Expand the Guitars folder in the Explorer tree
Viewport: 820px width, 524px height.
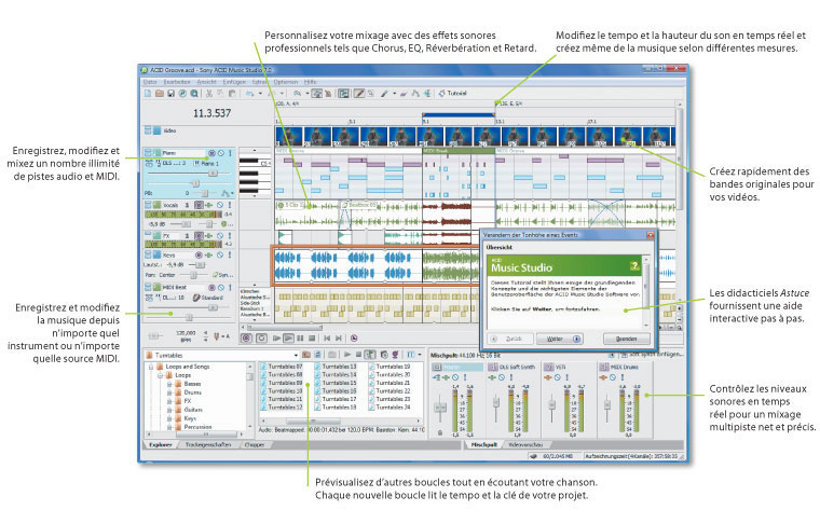coord(169,410)
